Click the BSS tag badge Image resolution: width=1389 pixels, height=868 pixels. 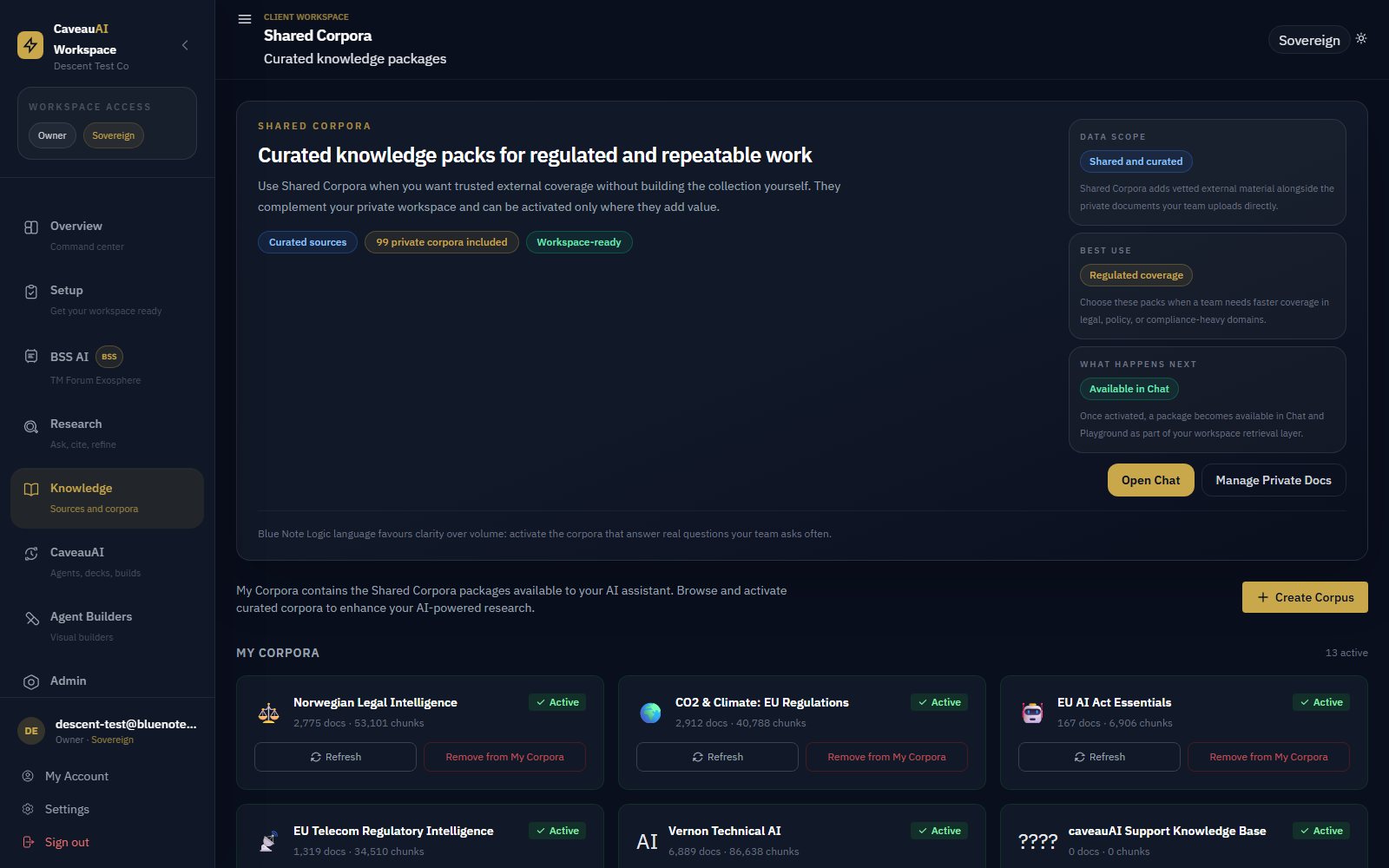click(109, 357)
